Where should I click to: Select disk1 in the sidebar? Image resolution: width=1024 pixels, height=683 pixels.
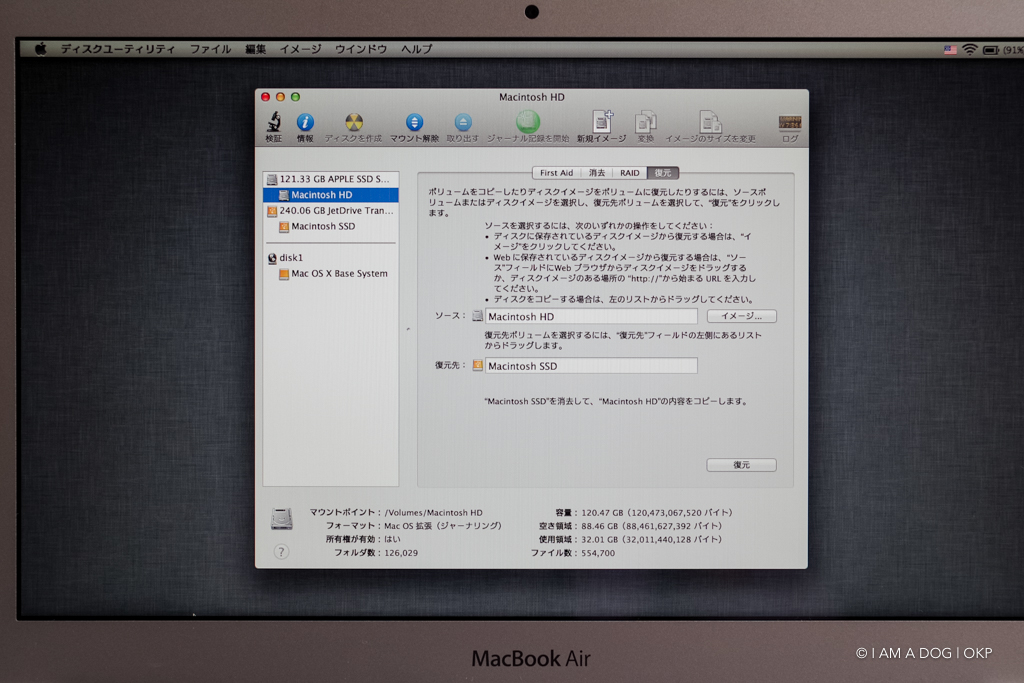point(330,257)
